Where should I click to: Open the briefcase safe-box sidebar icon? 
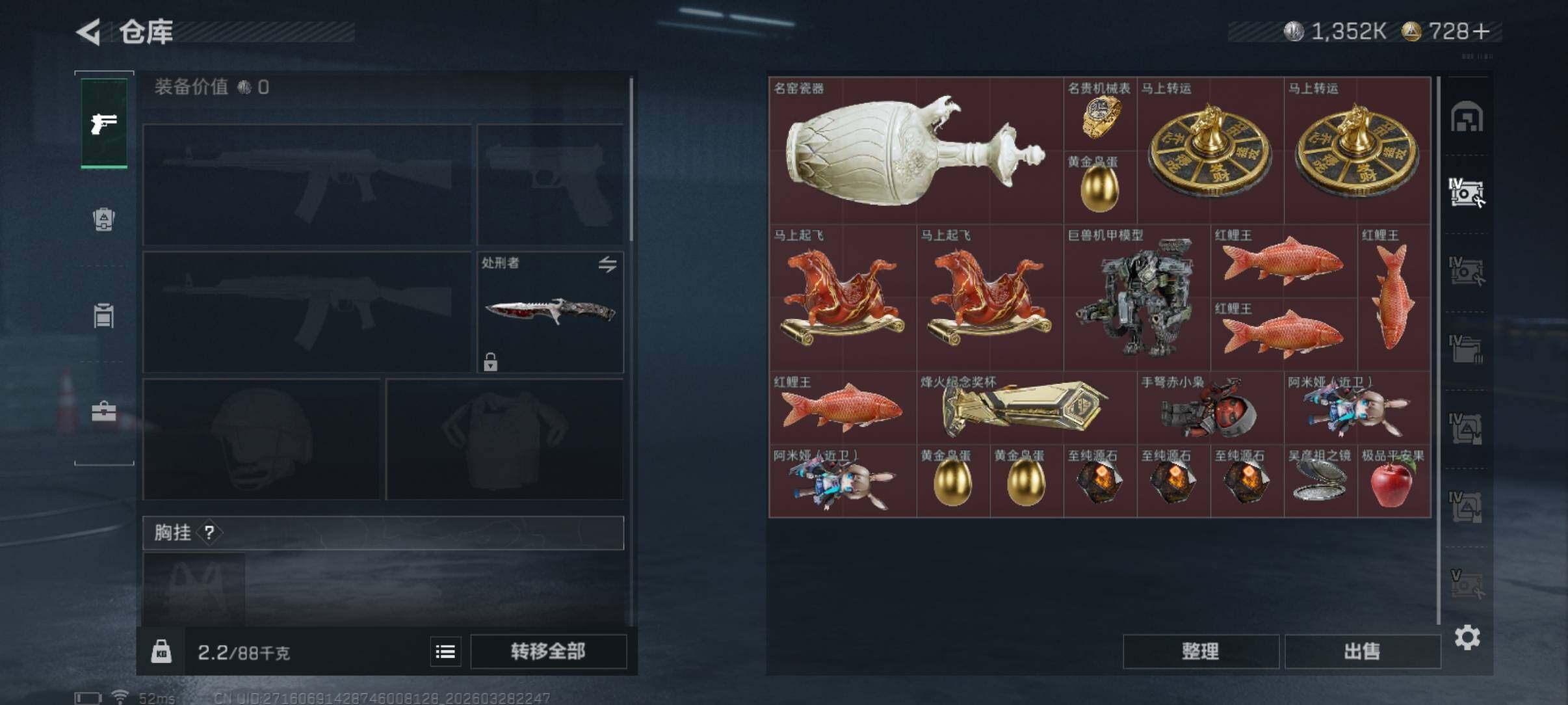click(x=103, y=411)
